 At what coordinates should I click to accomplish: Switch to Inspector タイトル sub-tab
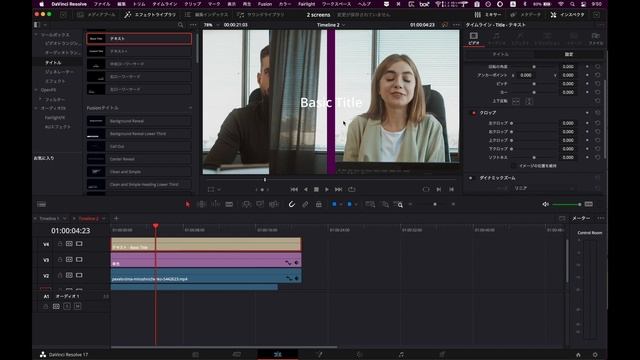[x=500, y=54]
